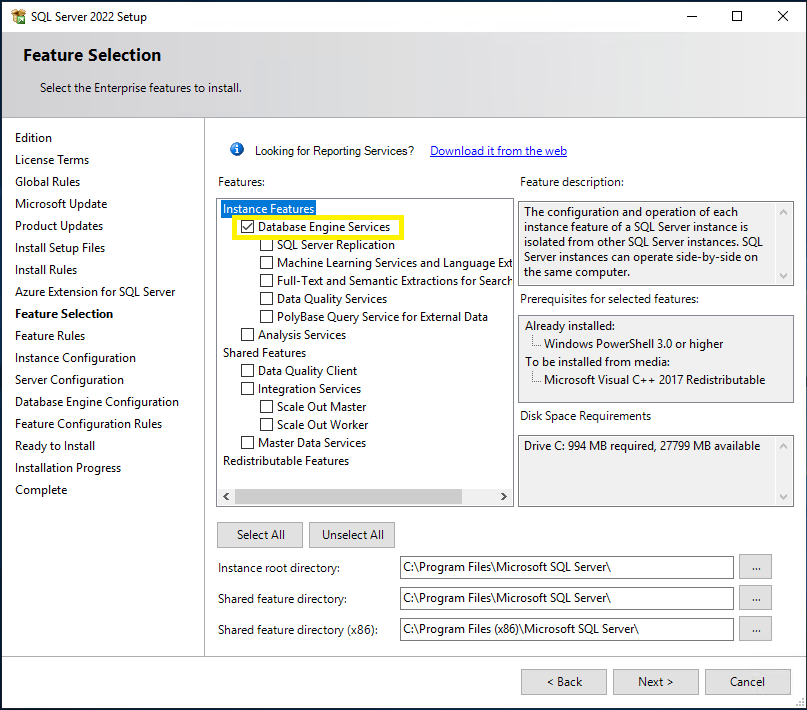Check the Analysis Services feature
807x710 pixels.
248,335
